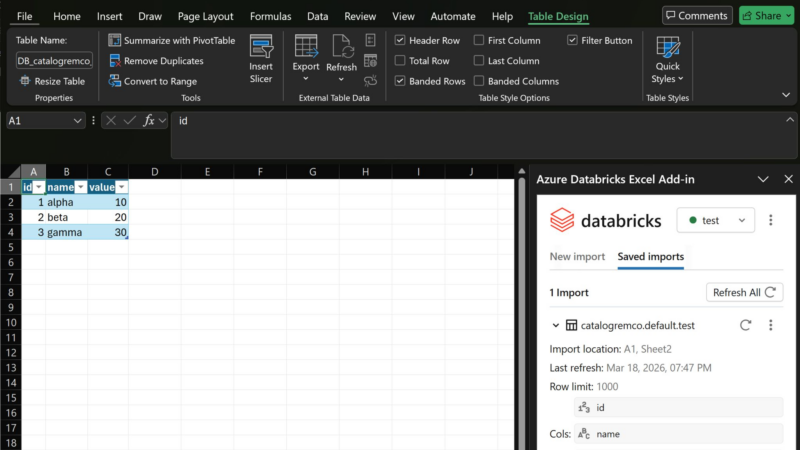Click the Refresh All button
The image size is (800, 450).
tap(744, 292)
